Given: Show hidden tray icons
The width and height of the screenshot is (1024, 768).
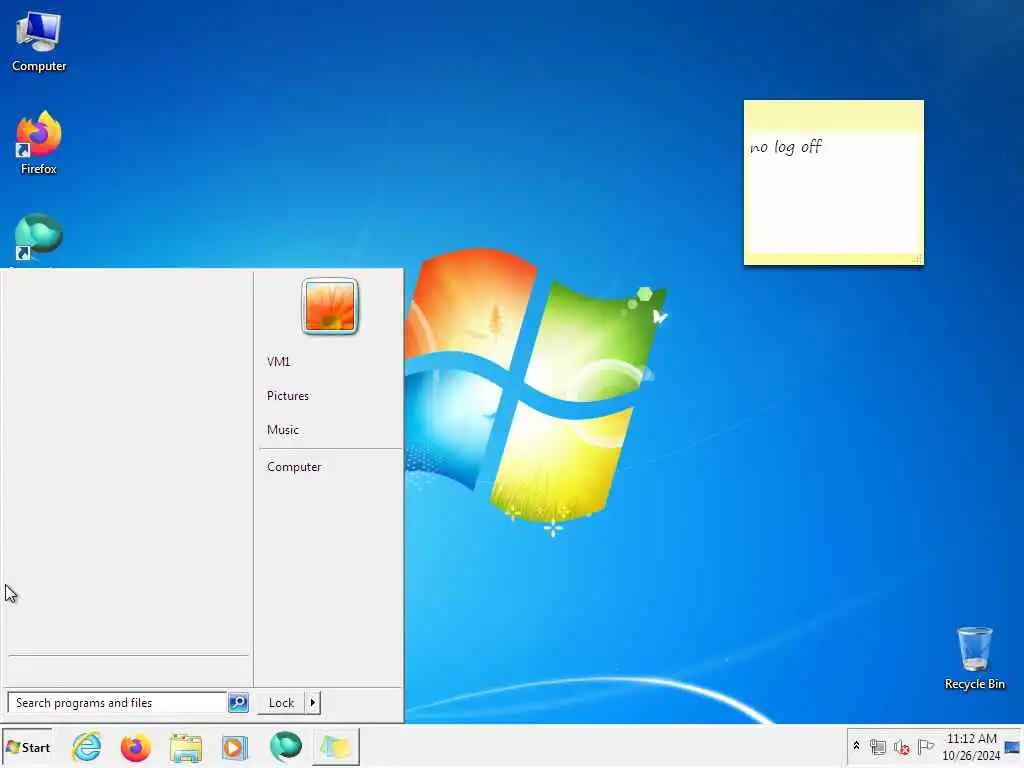Looking at the screenshot, I should click(856, 746).
